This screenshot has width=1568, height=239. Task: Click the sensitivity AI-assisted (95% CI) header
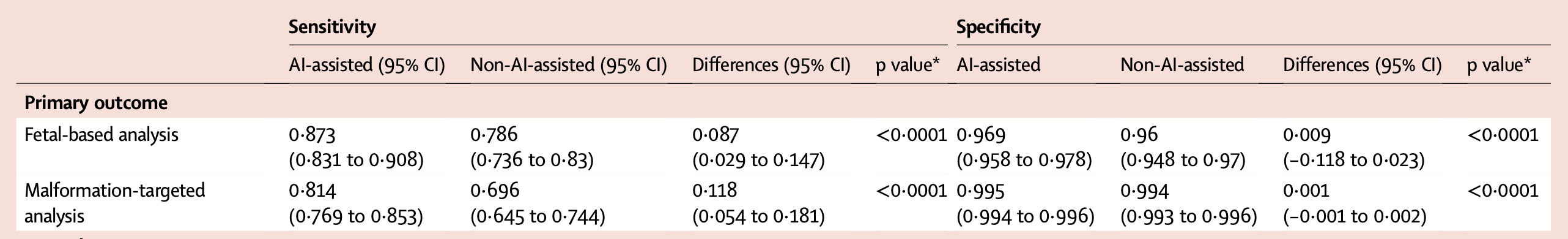click(367, 64)
